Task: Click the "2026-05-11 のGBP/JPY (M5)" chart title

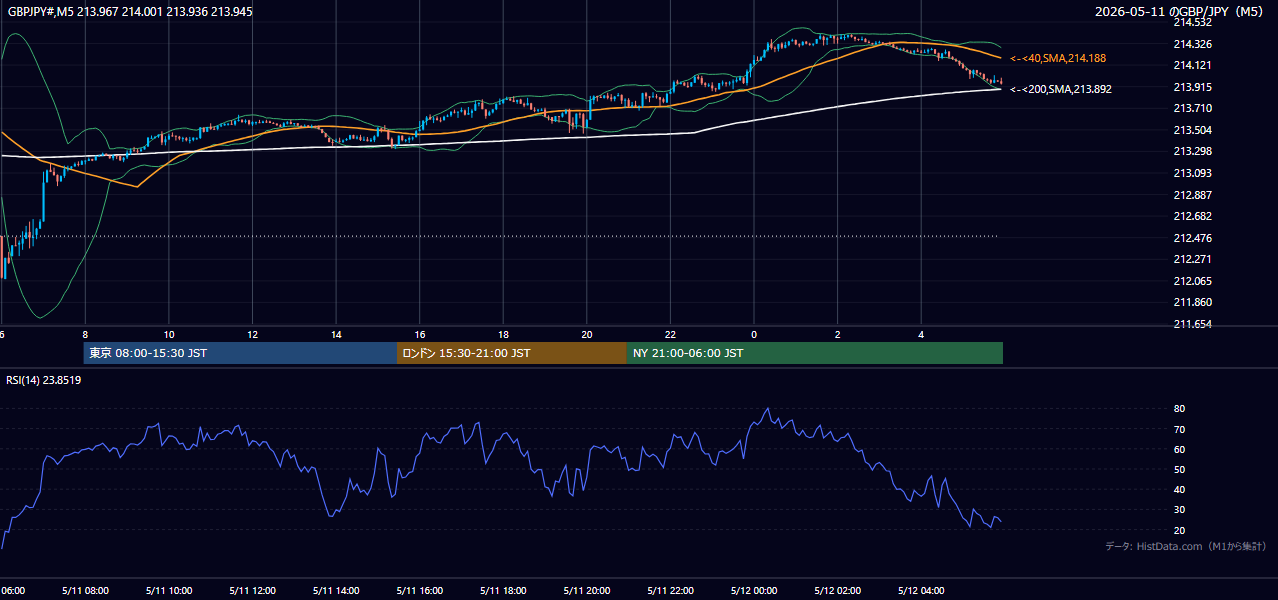Action: (x=1180, y=12)
